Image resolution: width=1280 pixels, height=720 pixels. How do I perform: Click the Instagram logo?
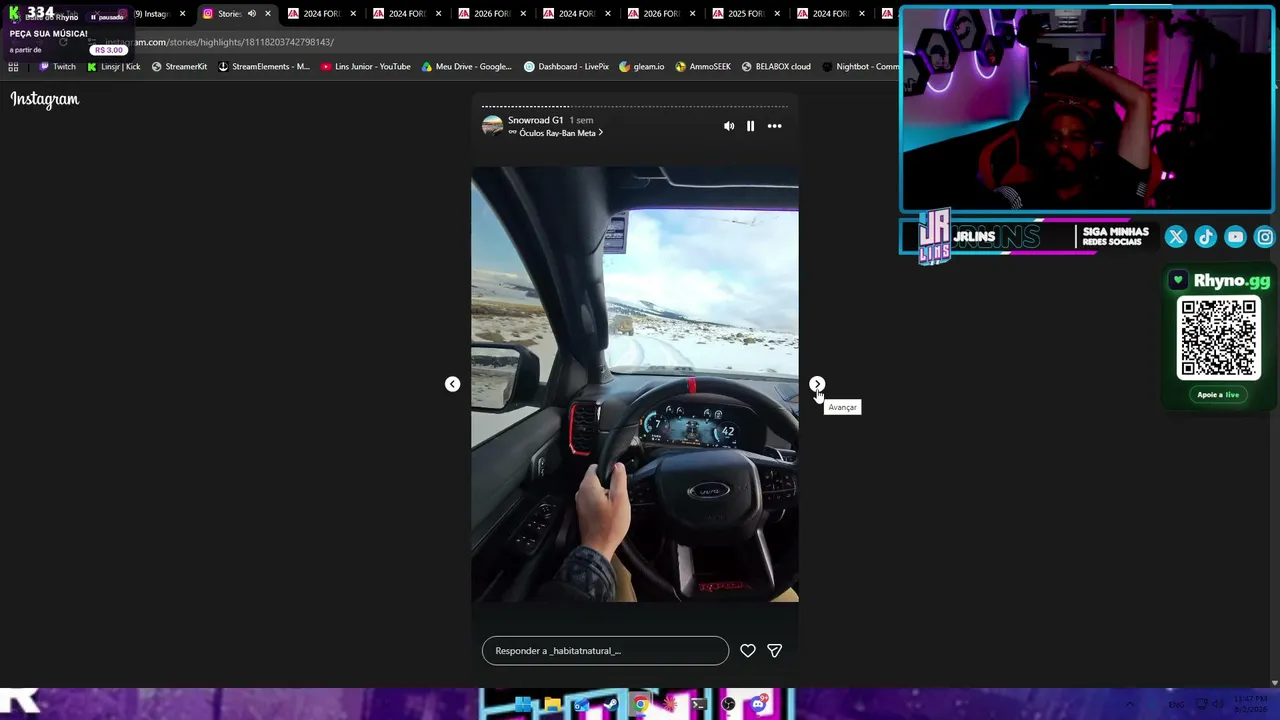tap(45, 99)
